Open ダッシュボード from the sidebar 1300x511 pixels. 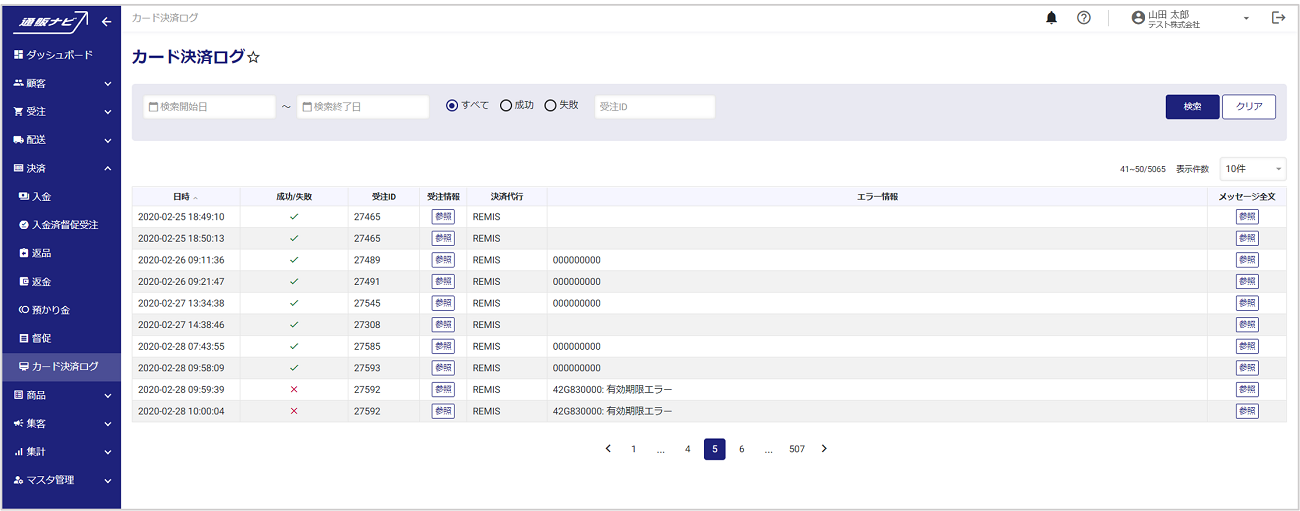click(59, 54)
